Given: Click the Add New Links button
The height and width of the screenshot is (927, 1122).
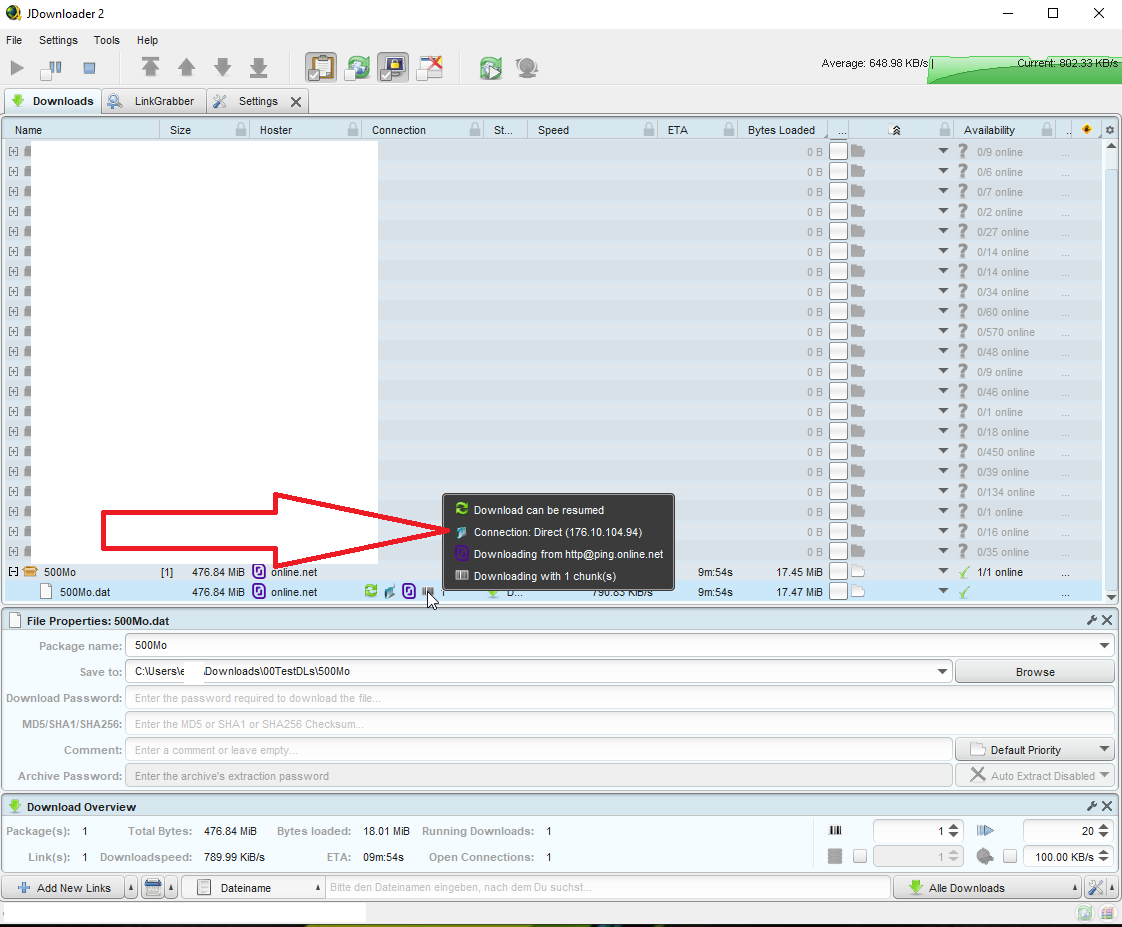Looking at the screenshot, I should (x=64, y=888).
